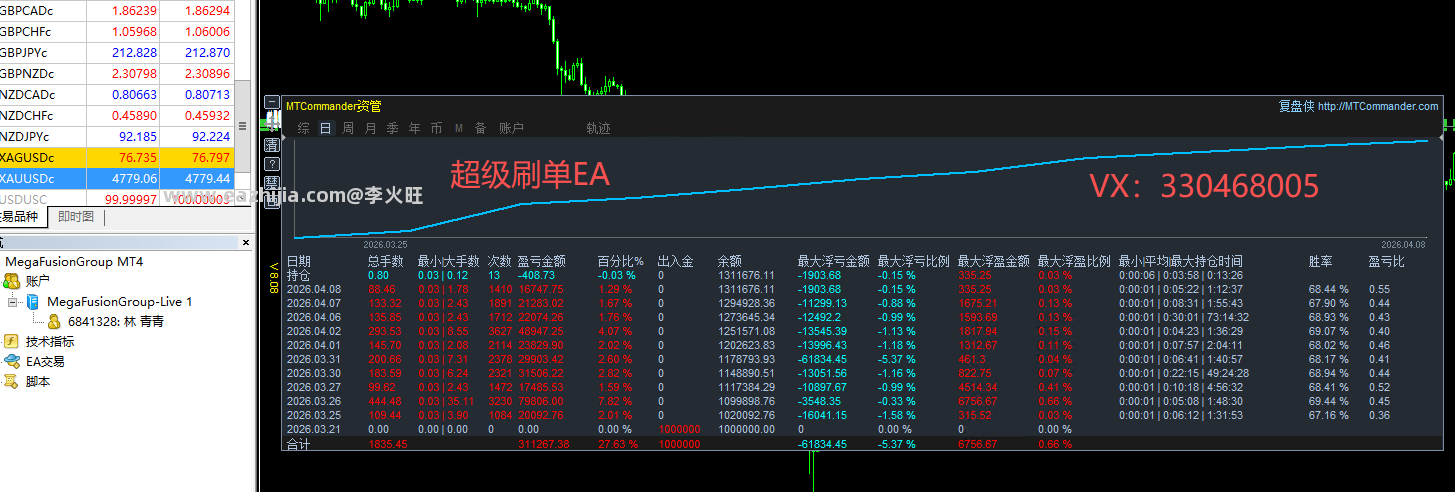
Task: Open the http://MTCommander.com link
Action: [1378, 106]
